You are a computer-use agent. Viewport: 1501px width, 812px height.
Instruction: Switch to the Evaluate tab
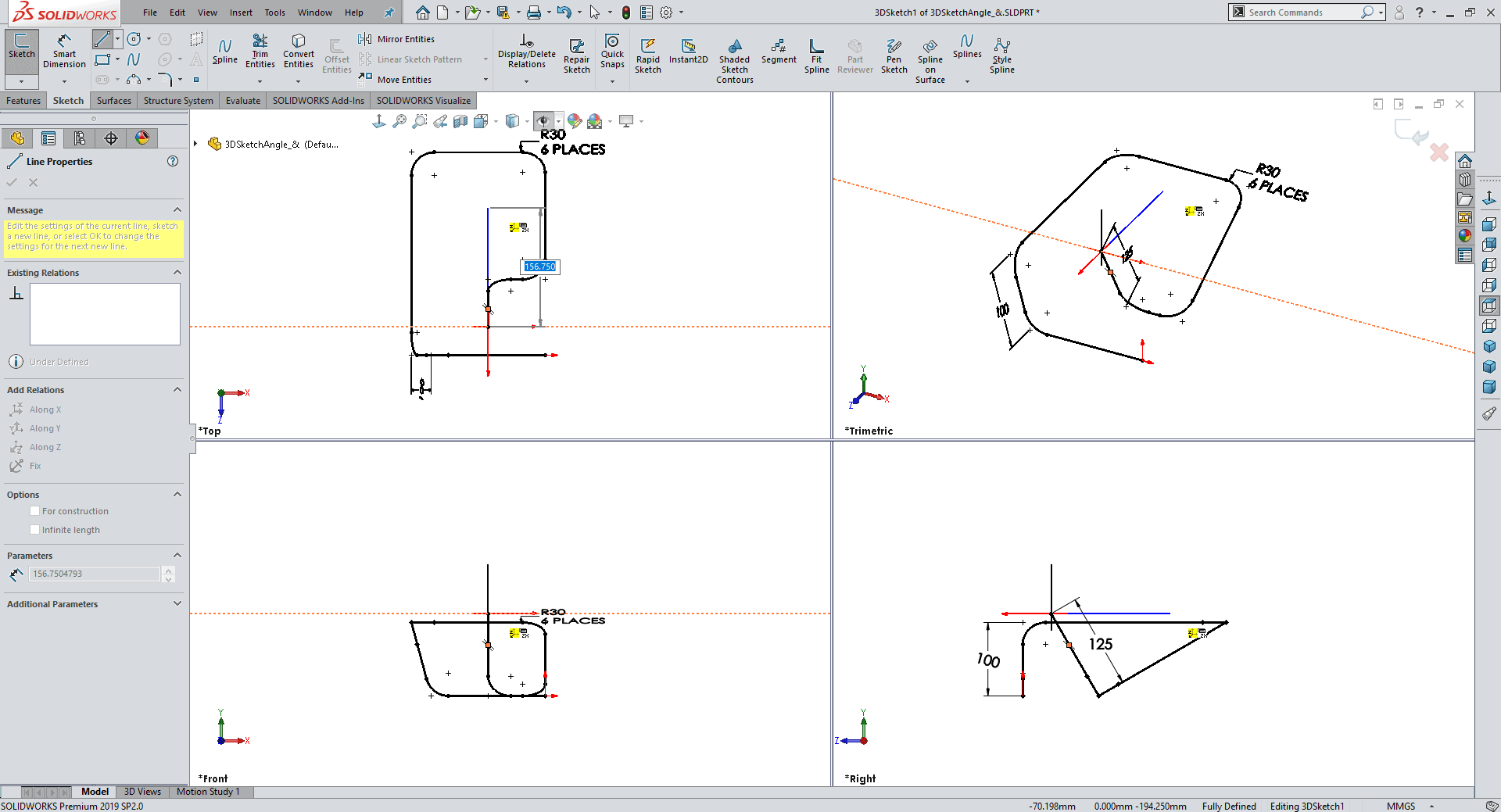point(243,101)
